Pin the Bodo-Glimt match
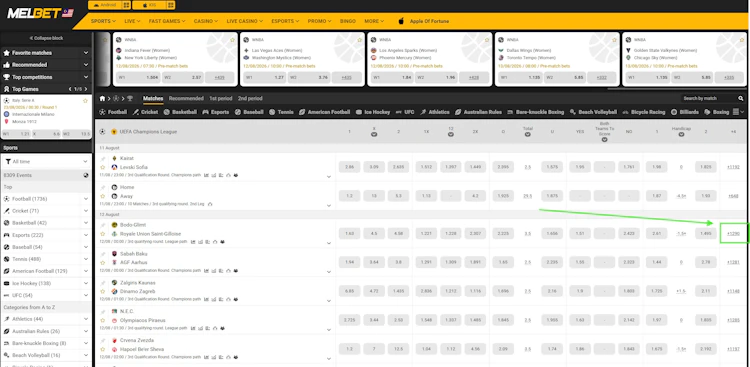Image resolution: width=750 pixels, height=367 pixels. 102,225
